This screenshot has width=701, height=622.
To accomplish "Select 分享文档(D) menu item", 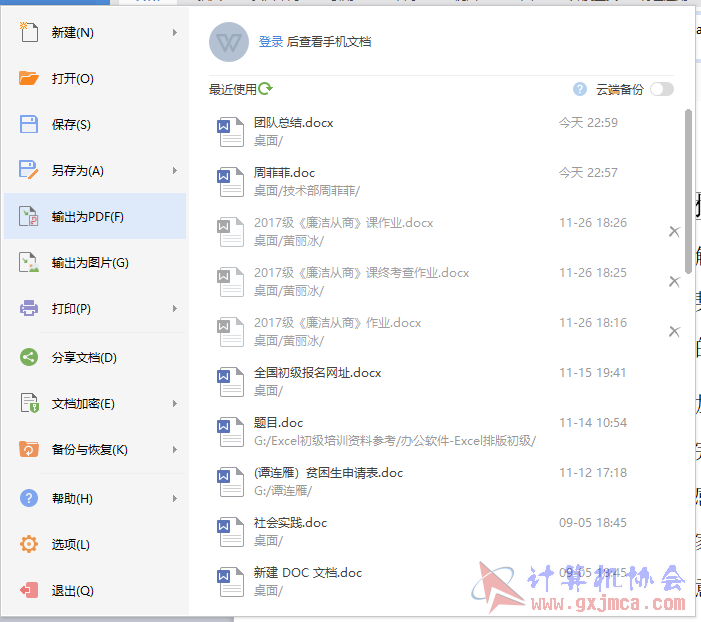I will (95, 357).
